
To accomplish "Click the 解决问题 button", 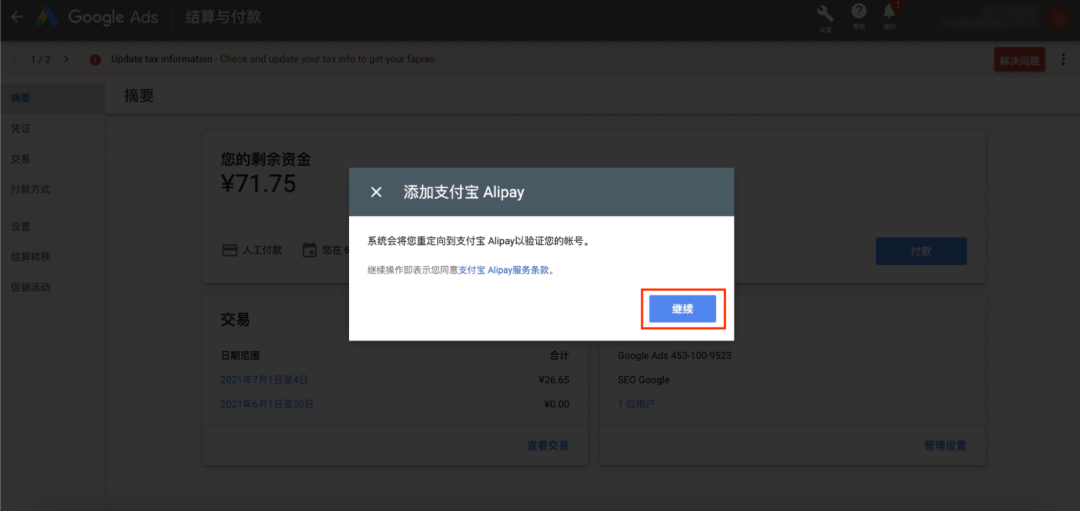I will (x=1019, y=61).
